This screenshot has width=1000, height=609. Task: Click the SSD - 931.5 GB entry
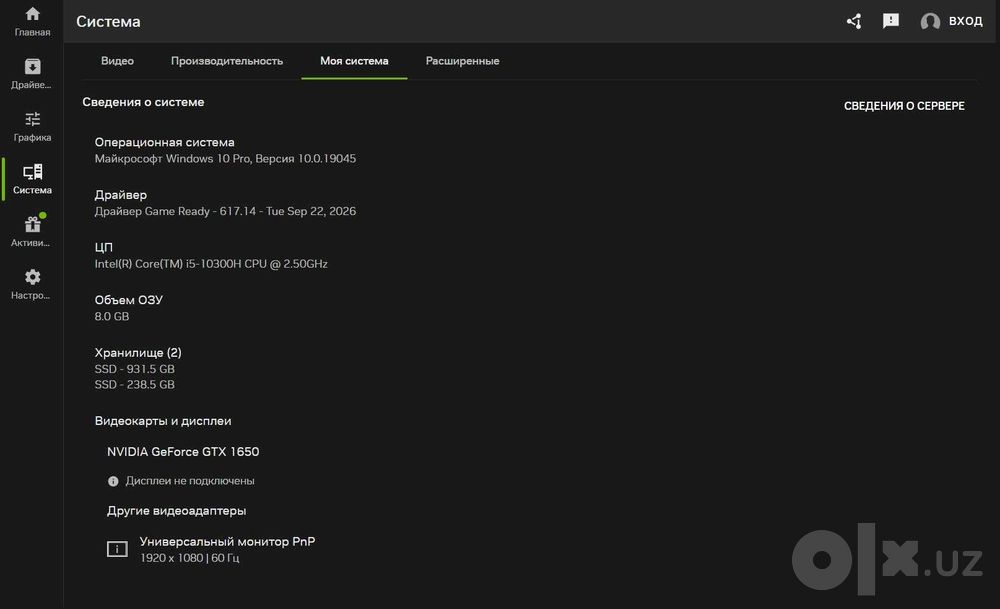135,369
